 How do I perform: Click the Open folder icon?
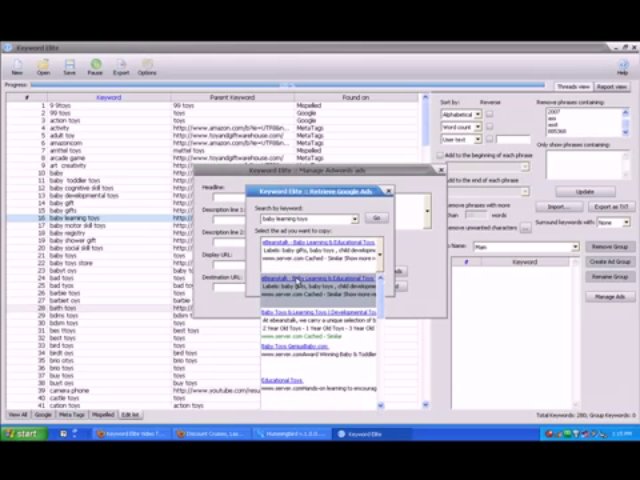click(x=43, y=66)
